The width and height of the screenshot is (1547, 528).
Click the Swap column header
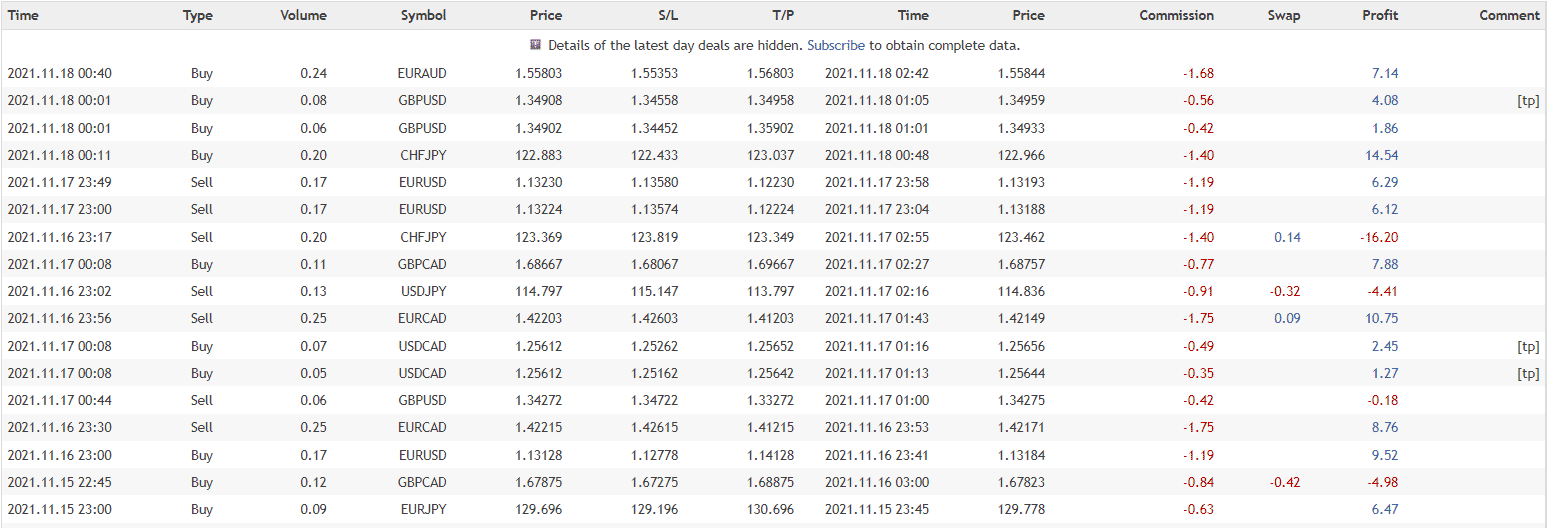[1284, 15]
